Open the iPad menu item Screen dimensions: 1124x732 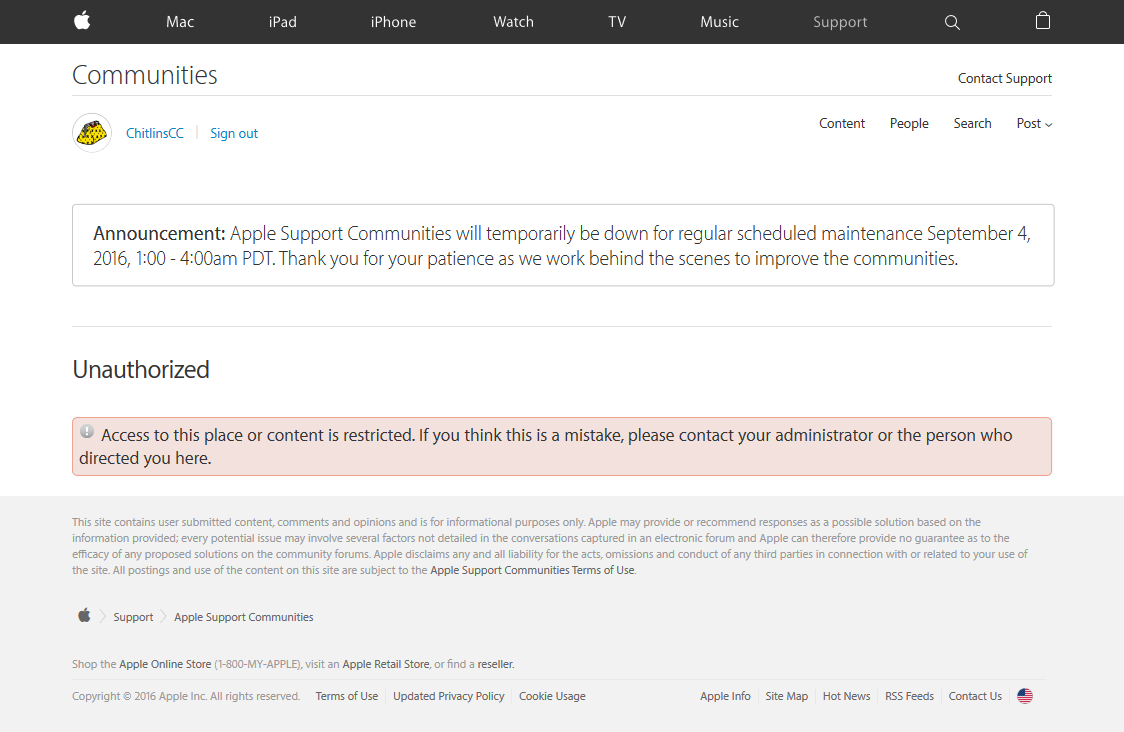click(x=282, y=22)
